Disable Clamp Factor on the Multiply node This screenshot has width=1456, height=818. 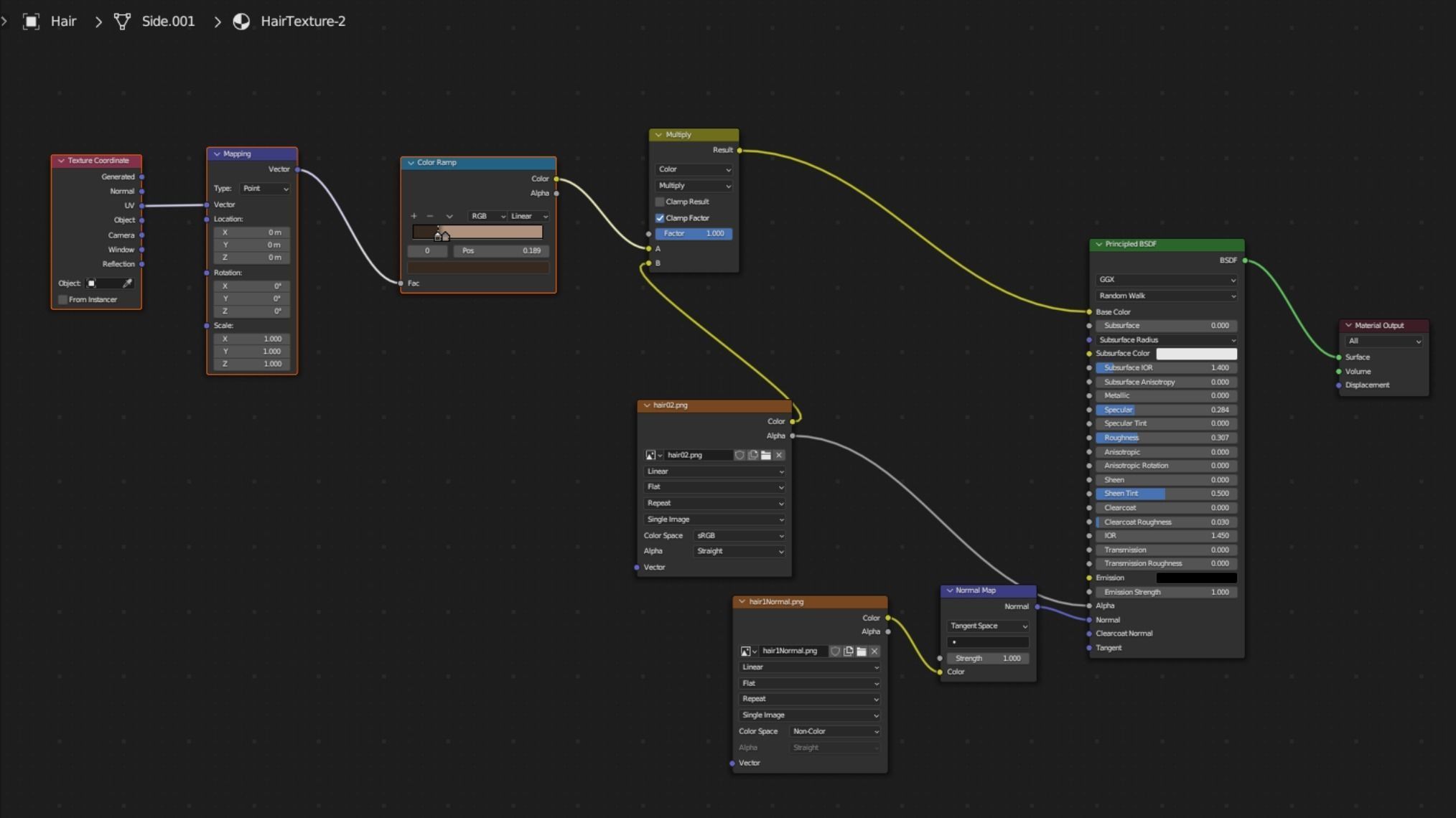click(660, 218)
